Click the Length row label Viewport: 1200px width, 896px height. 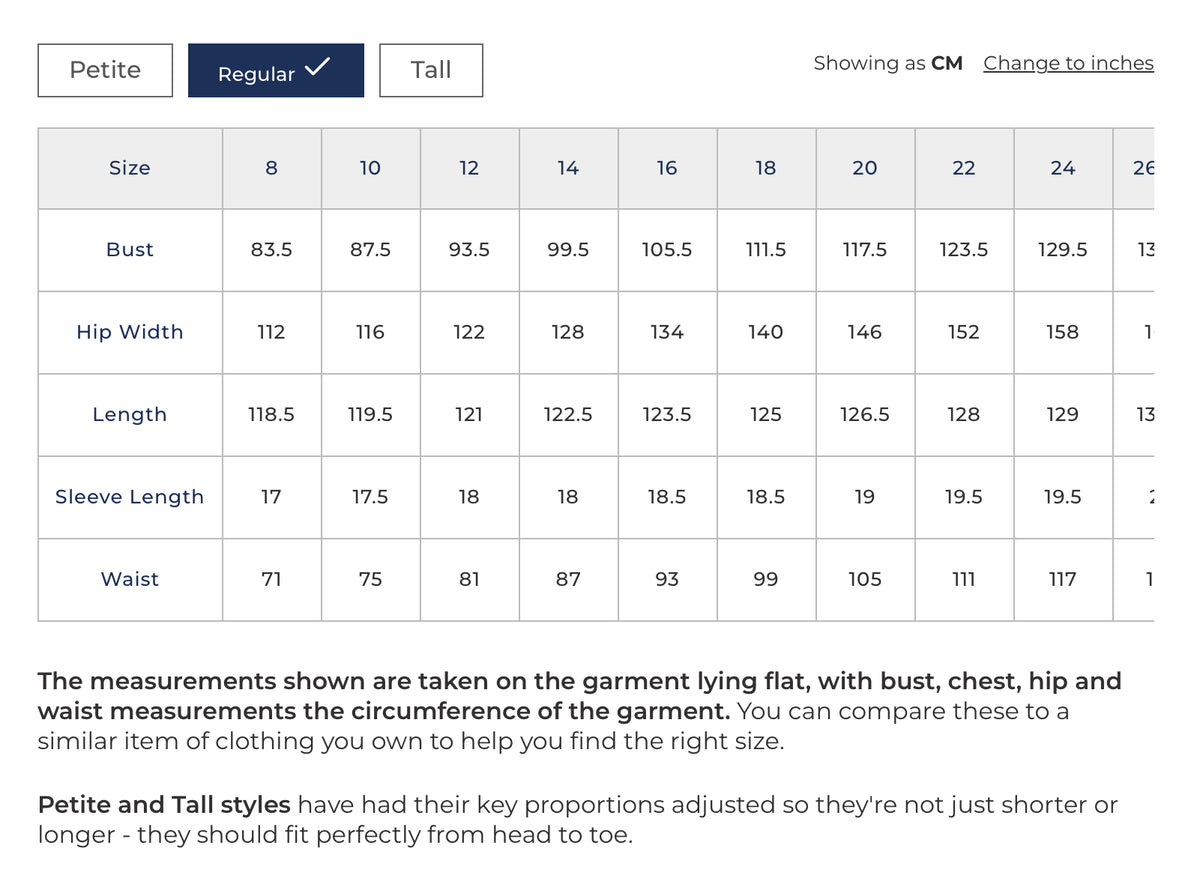pyautogui.click(x=130, y=415)
